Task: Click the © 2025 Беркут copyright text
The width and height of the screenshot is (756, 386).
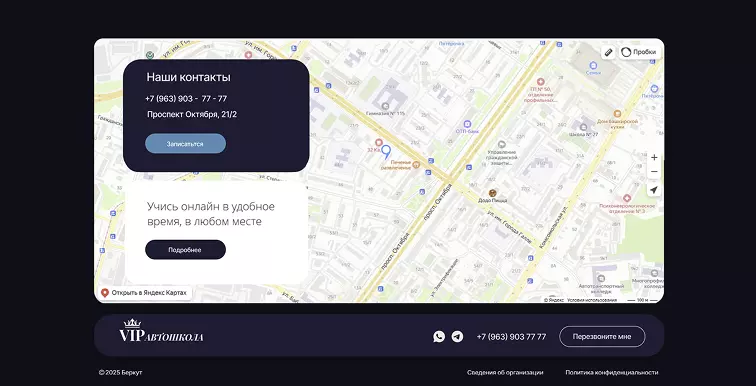Action: pos(121,373)
